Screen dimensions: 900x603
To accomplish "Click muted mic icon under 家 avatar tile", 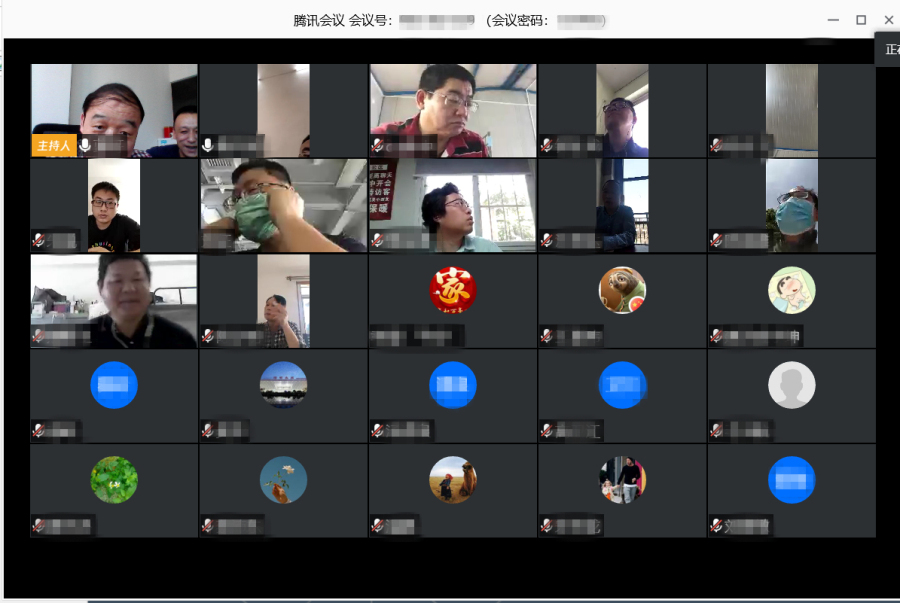I will [378, 337].
